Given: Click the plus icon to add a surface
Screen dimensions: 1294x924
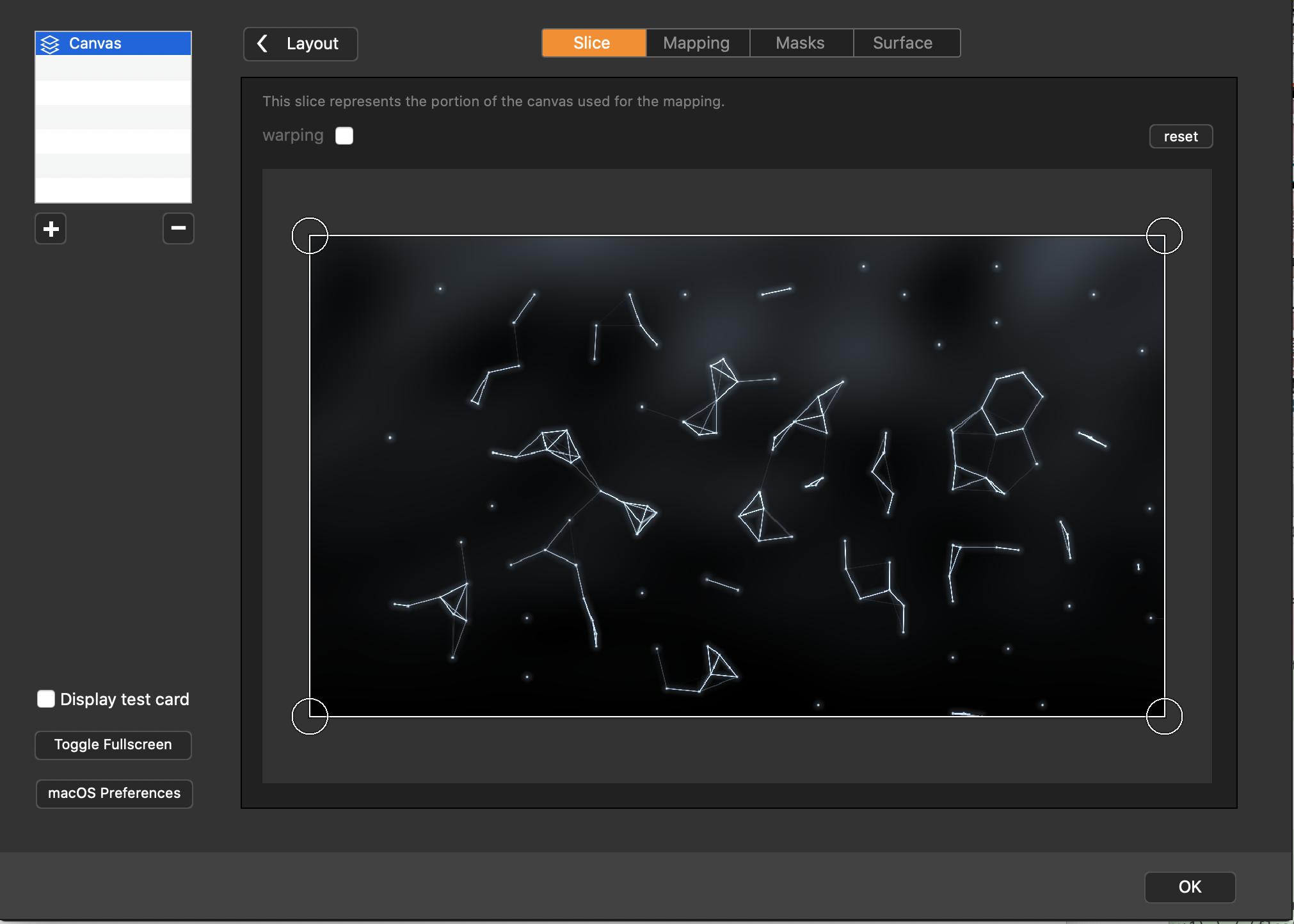Looking at the screenshot, I should tap(51, 228).
